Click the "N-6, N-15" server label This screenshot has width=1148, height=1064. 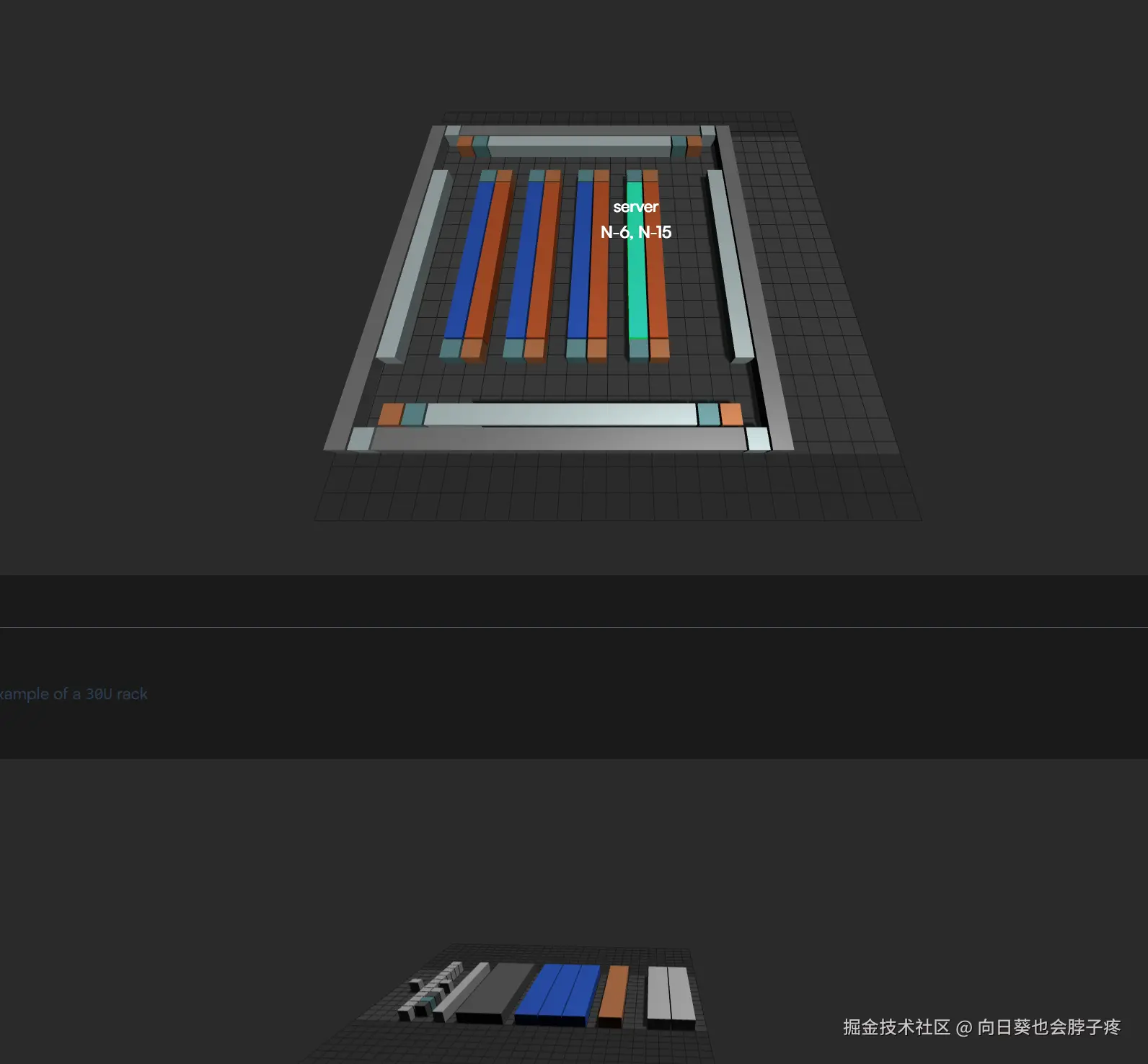pyautogui.click(x=635, y=232)
